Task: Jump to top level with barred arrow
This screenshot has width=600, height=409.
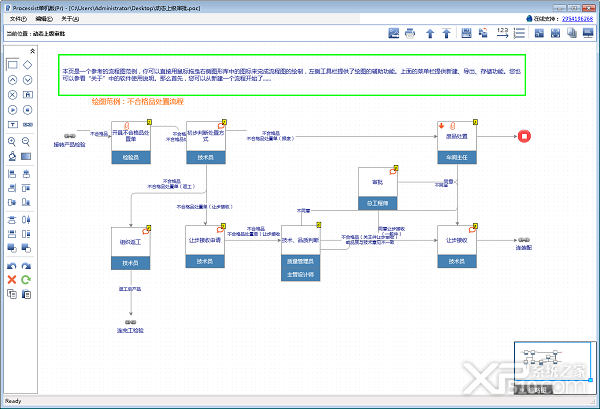Action: tap(446, 33)
